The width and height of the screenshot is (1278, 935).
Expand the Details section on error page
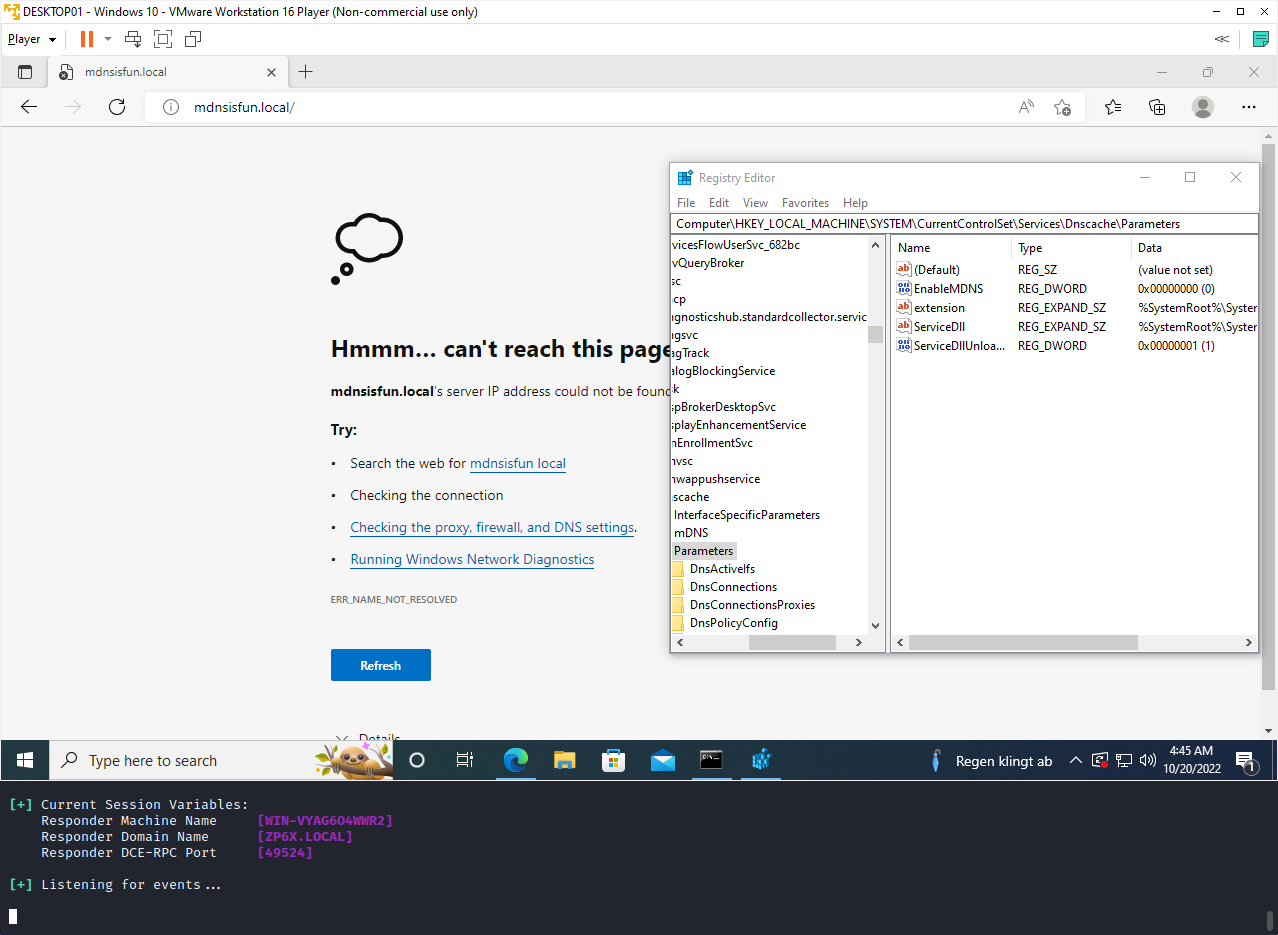click(x=367, y=738)
